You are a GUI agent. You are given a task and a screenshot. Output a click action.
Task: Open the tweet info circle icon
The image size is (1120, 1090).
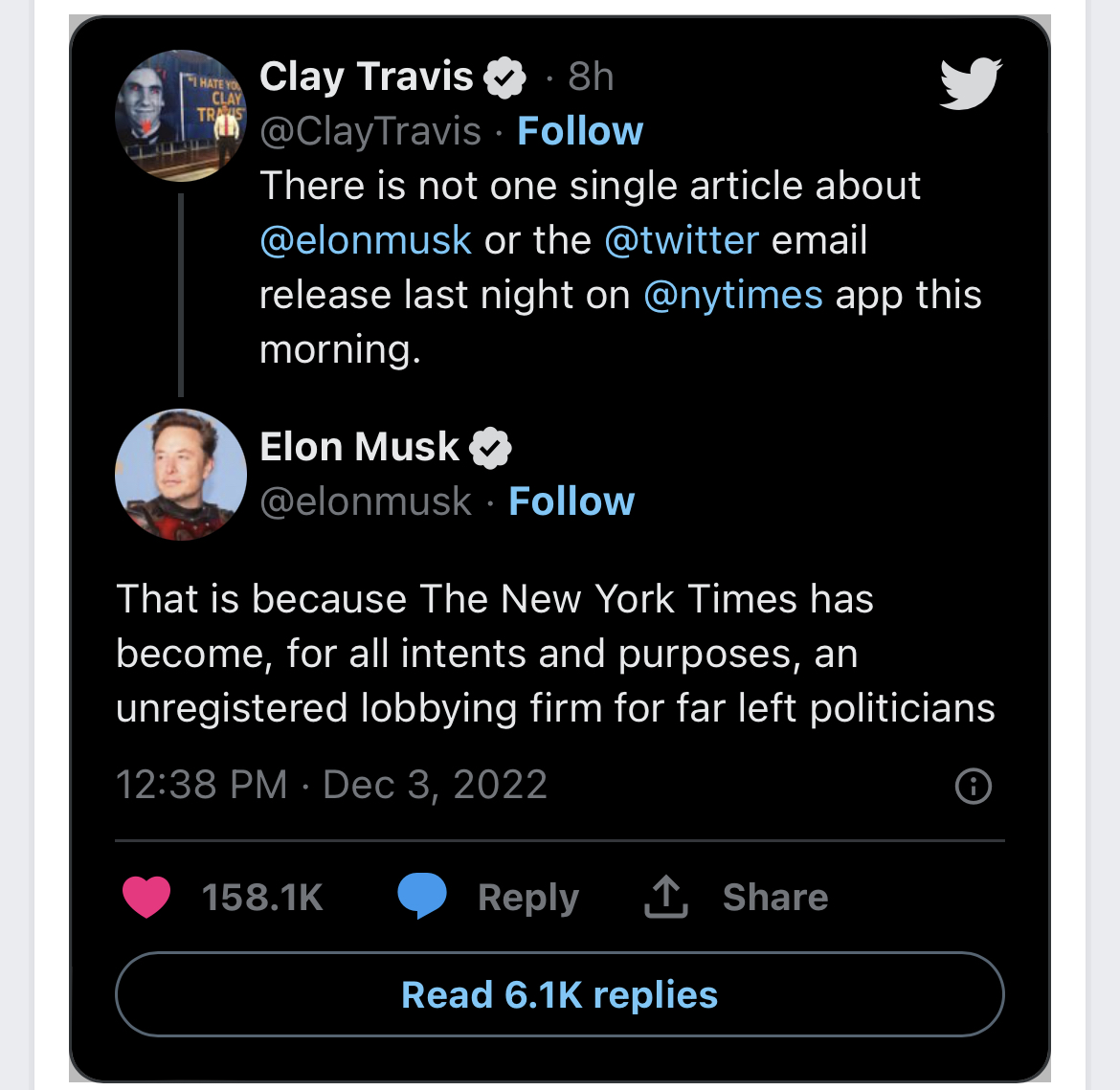tap(974, 786)
